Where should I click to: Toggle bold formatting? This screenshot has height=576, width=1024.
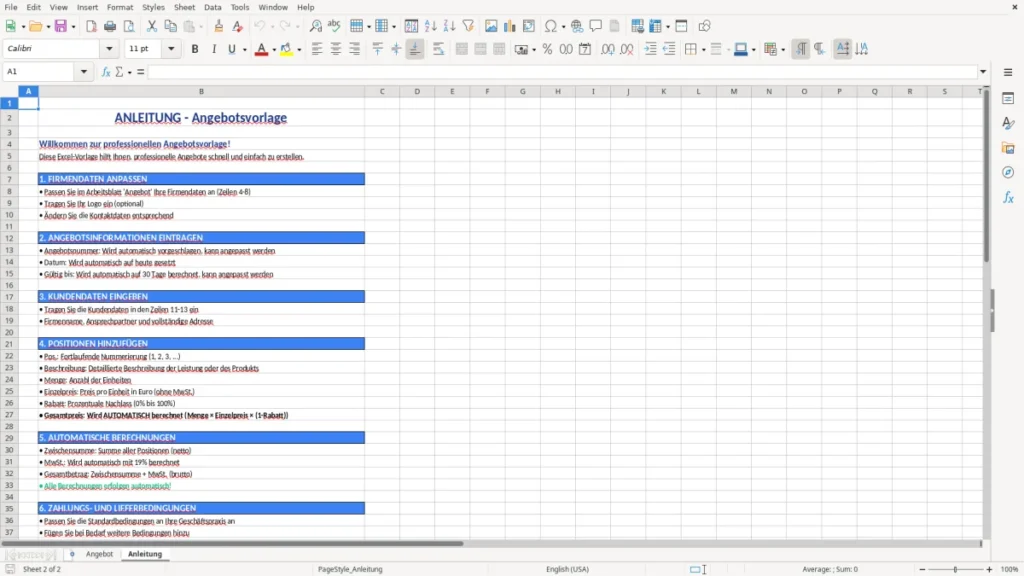(195, 49)
